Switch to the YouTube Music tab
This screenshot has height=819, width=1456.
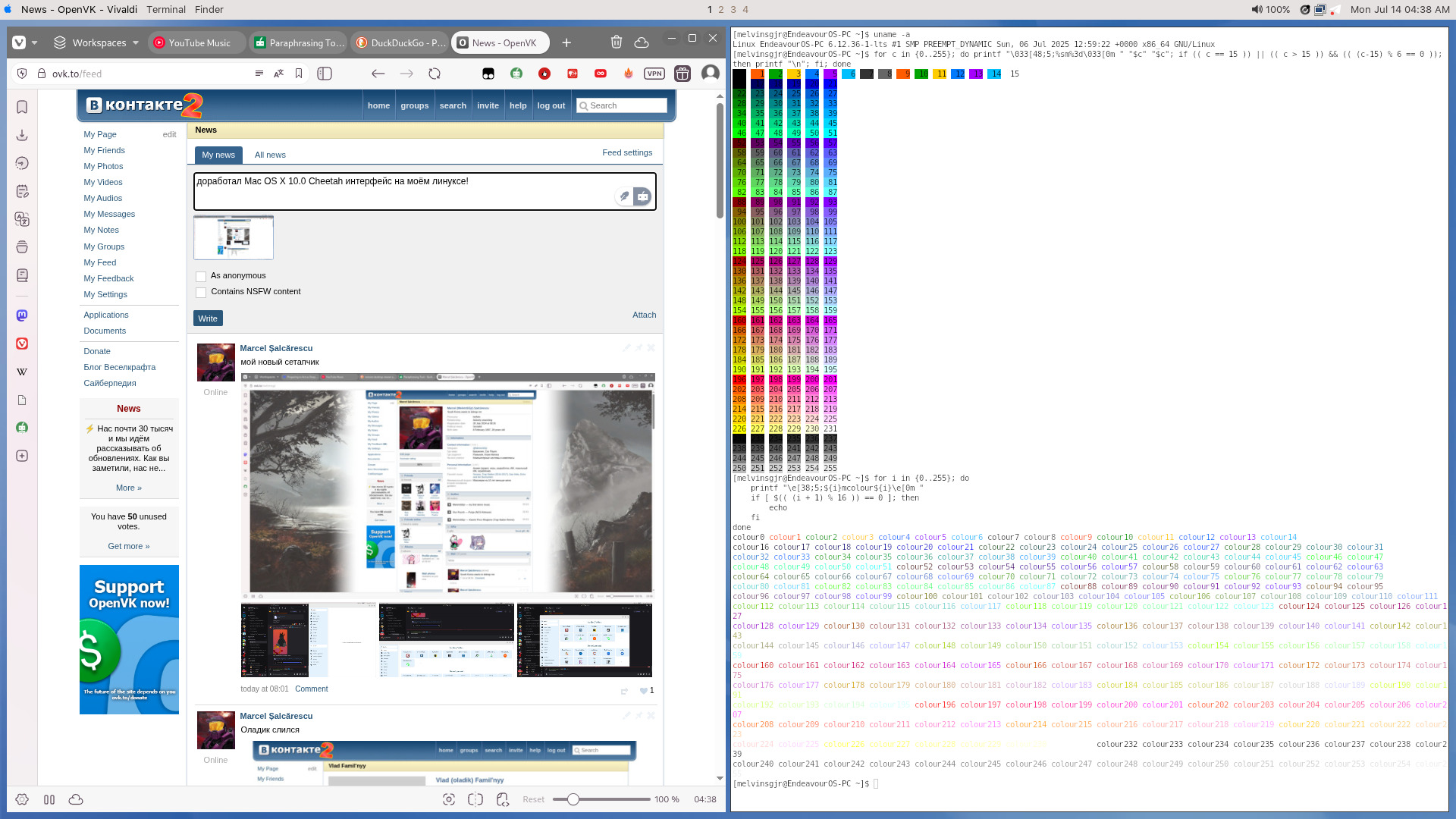point(199,43)
